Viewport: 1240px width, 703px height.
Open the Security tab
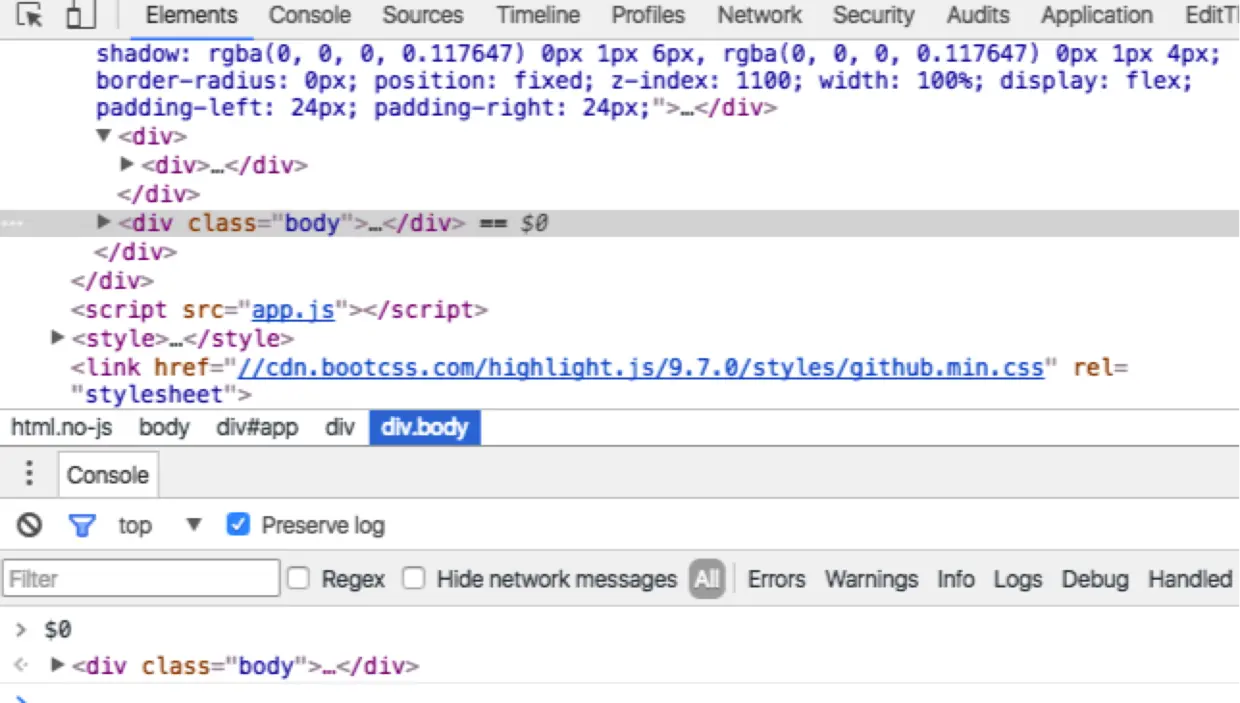(873, 15)
